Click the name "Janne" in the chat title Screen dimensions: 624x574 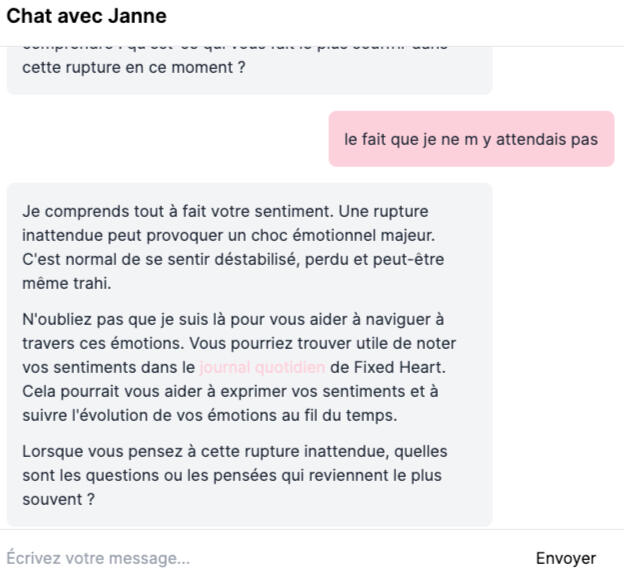(x=141, y=17)
